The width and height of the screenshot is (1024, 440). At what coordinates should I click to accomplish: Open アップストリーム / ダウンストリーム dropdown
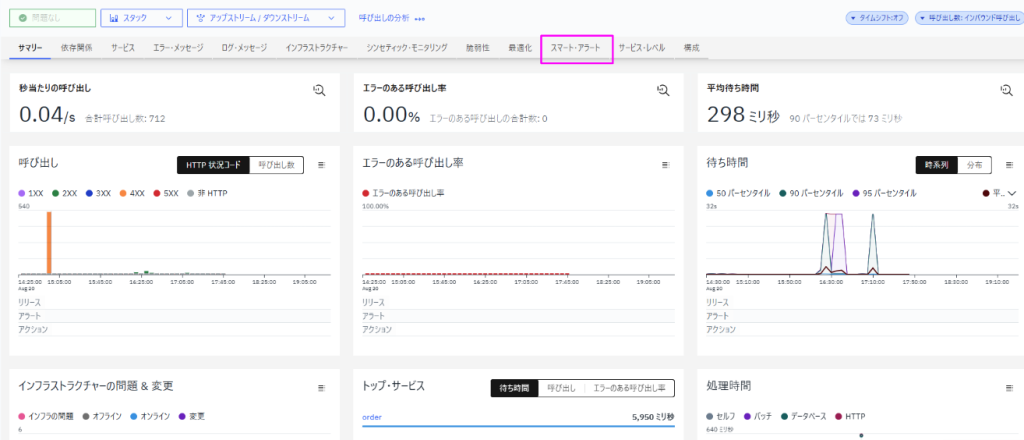[266, 18]
